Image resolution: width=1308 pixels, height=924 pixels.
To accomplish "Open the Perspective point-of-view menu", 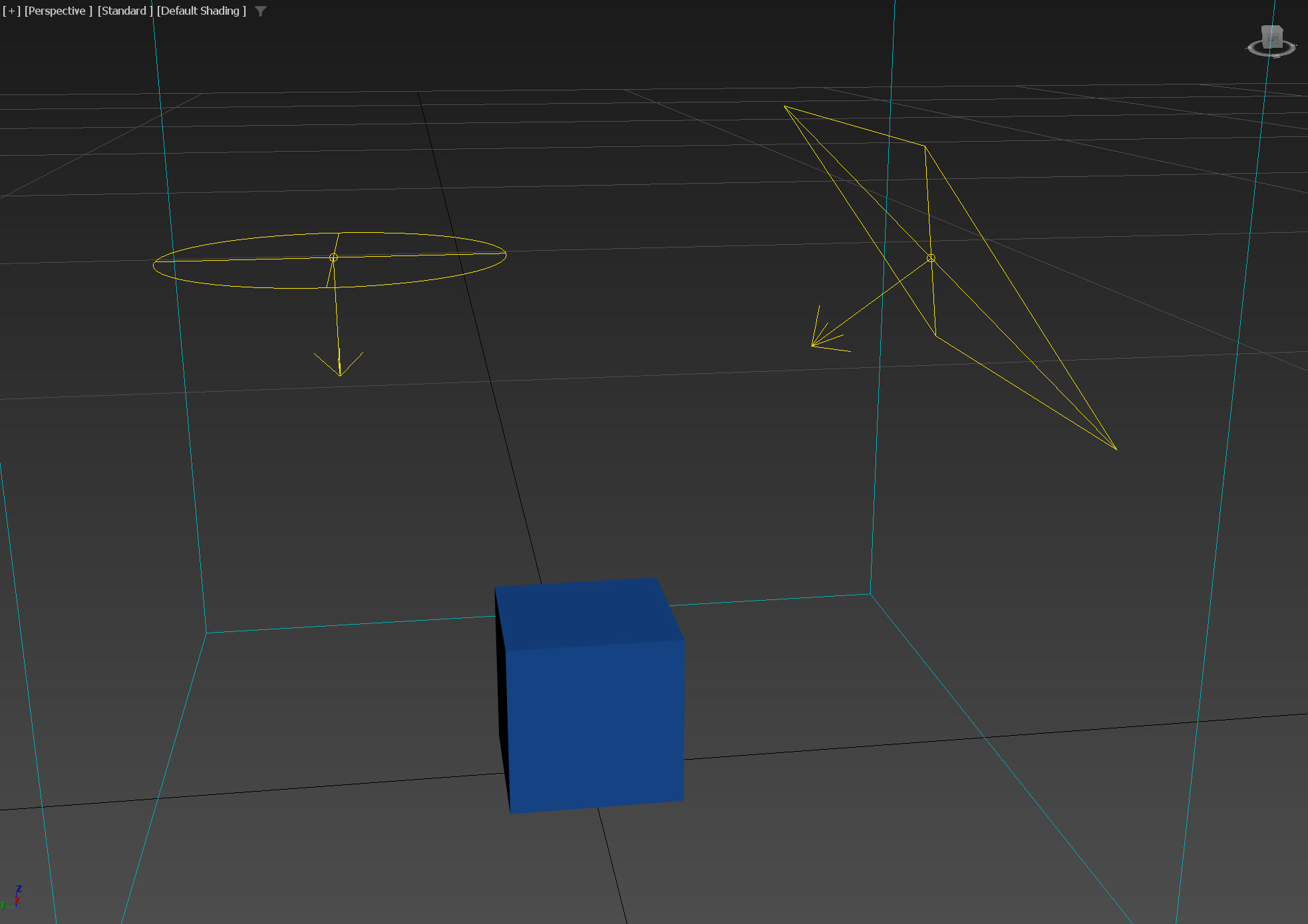I will pyautogui.click(x=58, y=11).
